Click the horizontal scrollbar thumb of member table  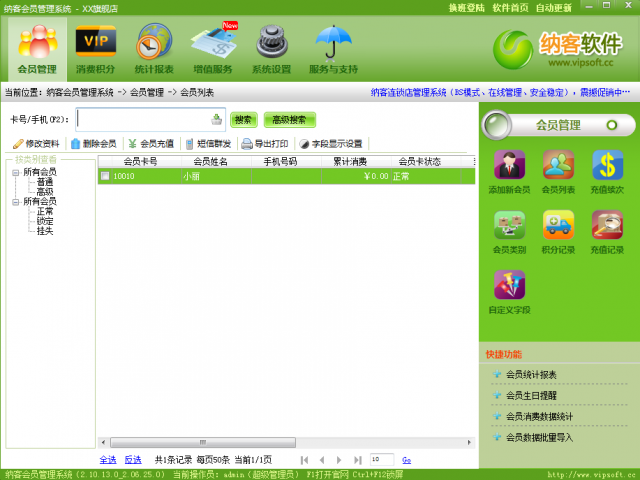(203, 442)
